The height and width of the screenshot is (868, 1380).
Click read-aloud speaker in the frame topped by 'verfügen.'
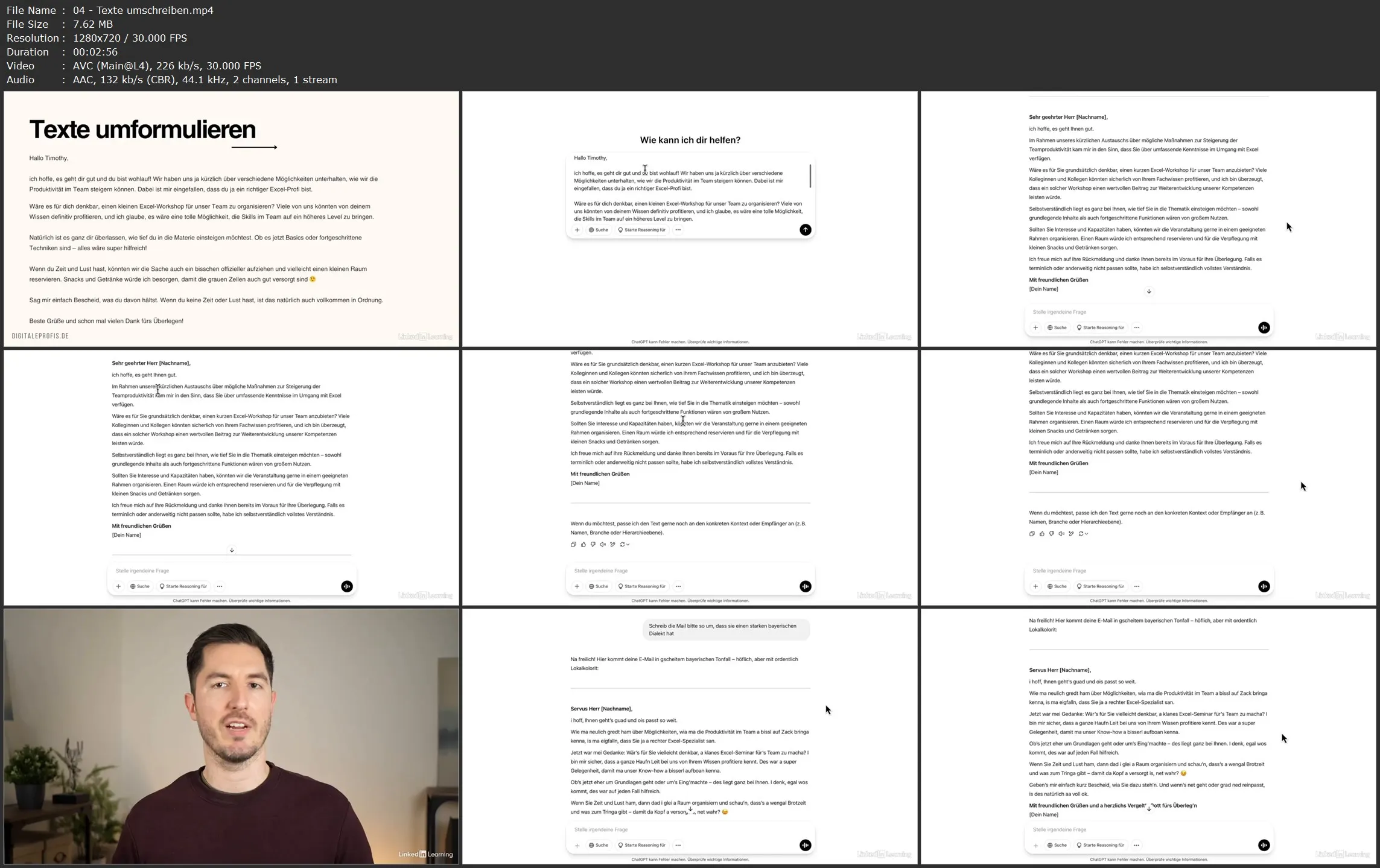pyautogui.click(x=602, y=544)
